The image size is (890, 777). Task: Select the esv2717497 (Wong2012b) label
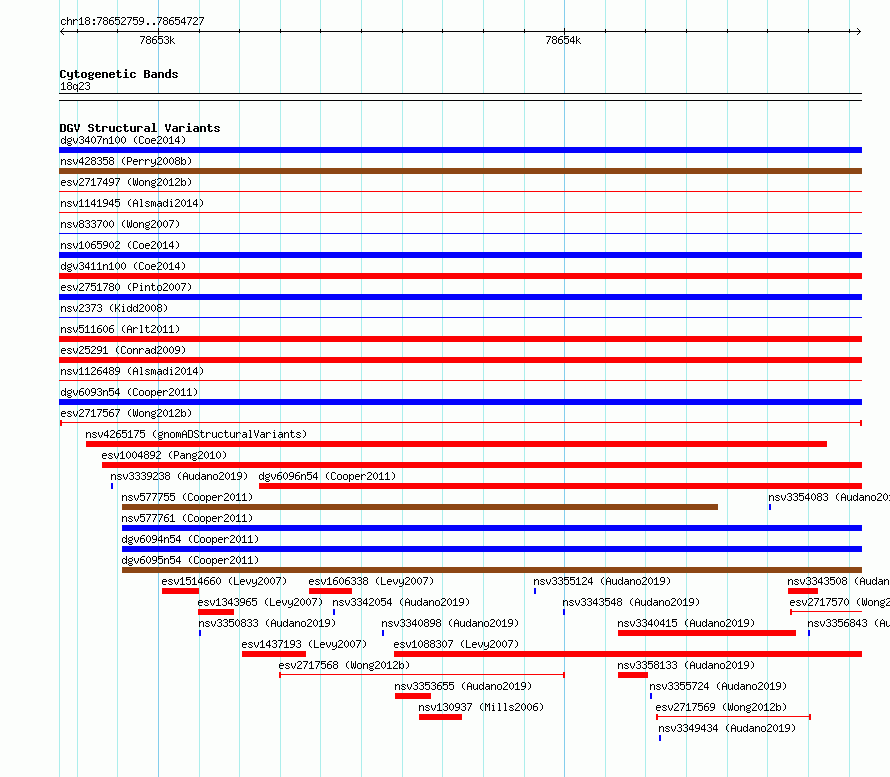pyautogui.click(x=126, y=182)
